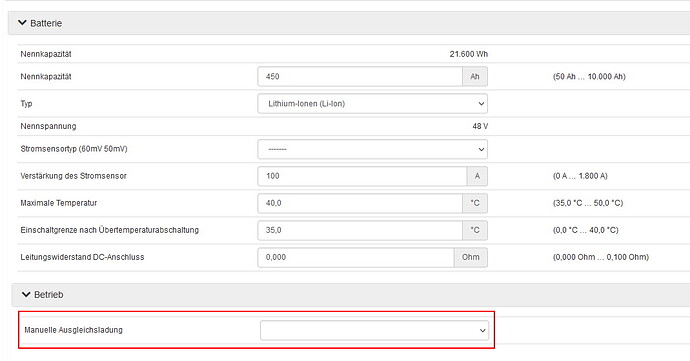690x361 pixels.
Task: Edit Verstärkung des Stromsensor value 100
Action: [x=362, y=176]
